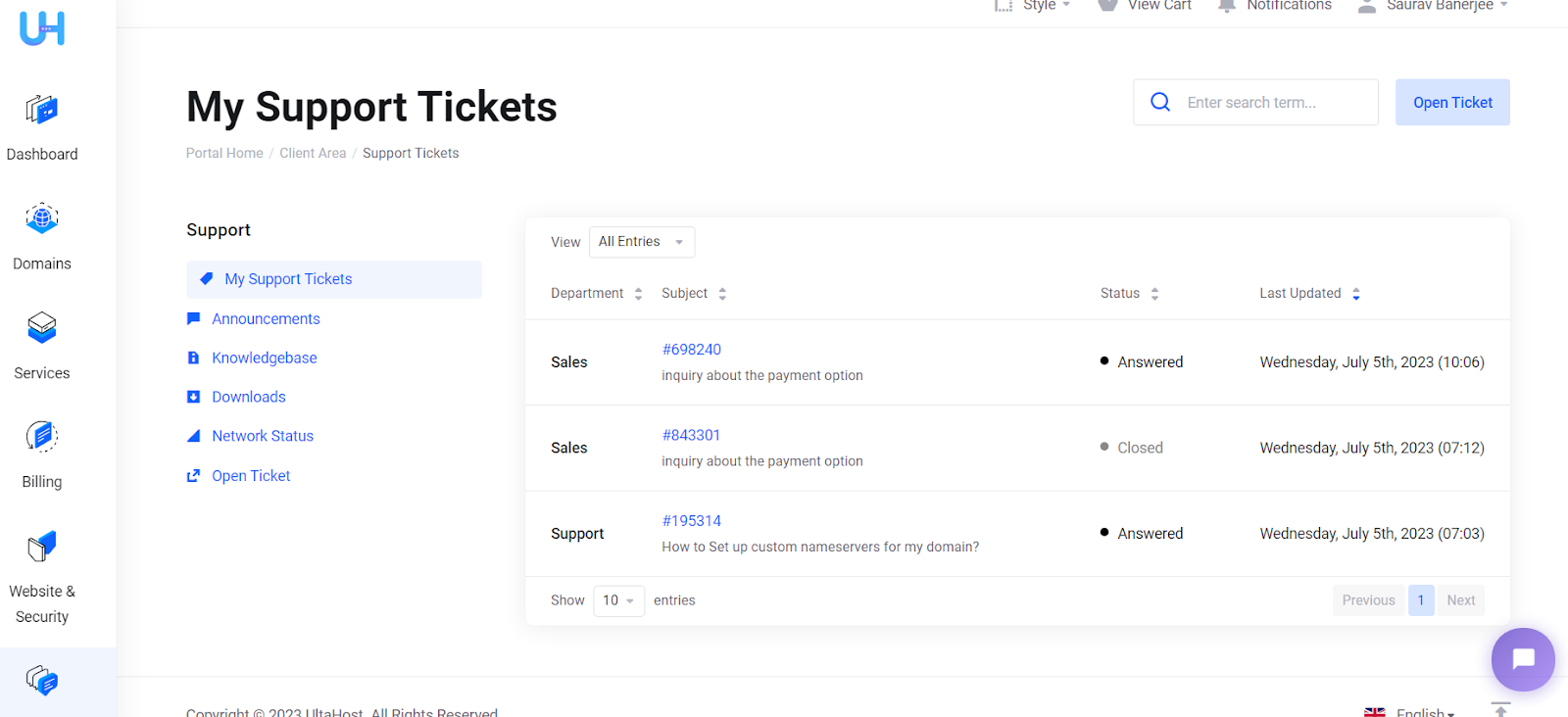Click the View Cart basket icon
Image resolution: width=1568 pixels, height=717 pixels.
1107,5
